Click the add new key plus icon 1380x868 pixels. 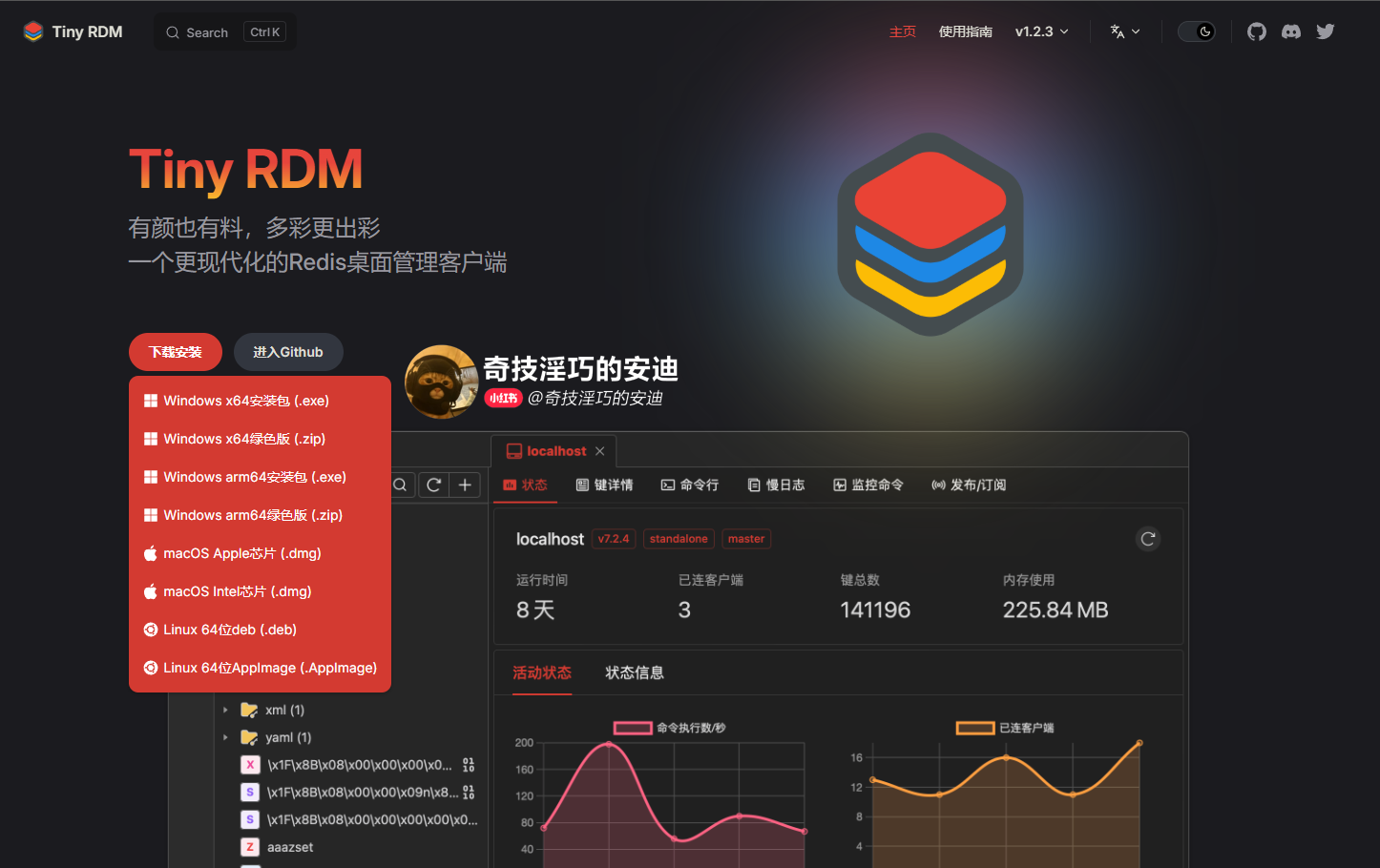pos(465,485)
